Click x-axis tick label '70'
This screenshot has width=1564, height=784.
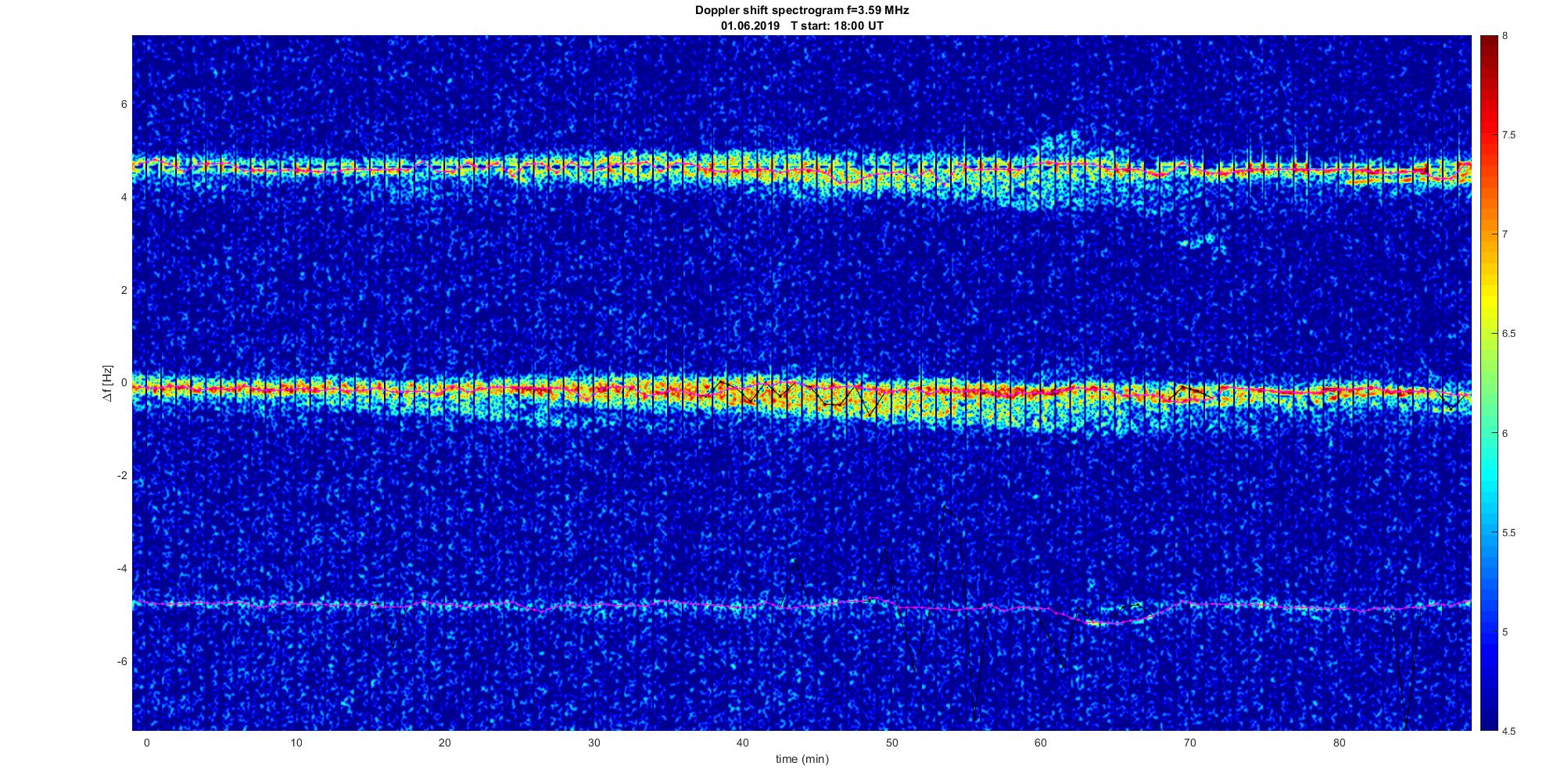tap(1189, 743)
